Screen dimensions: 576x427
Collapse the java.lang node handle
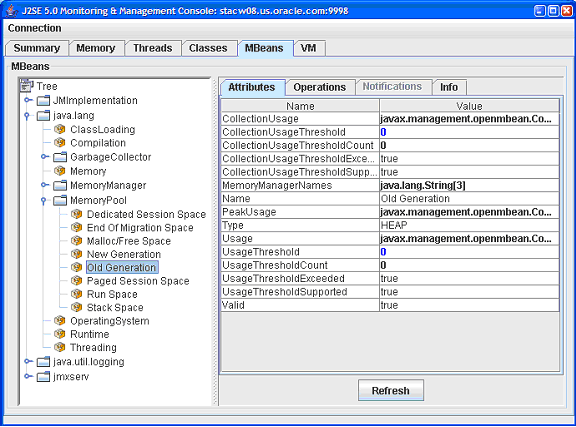pos(26,116)
